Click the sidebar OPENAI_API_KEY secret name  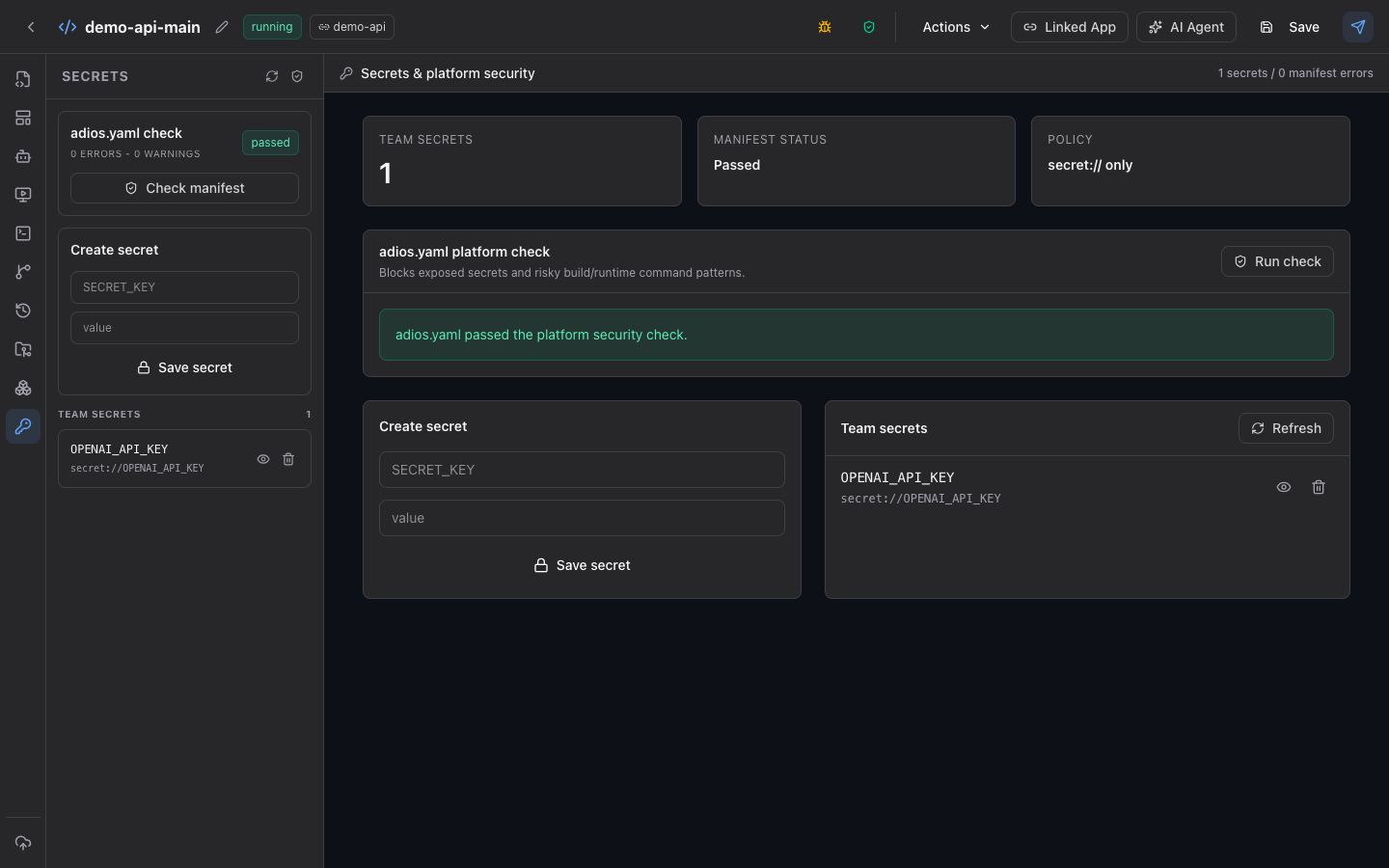coord(120,449)
